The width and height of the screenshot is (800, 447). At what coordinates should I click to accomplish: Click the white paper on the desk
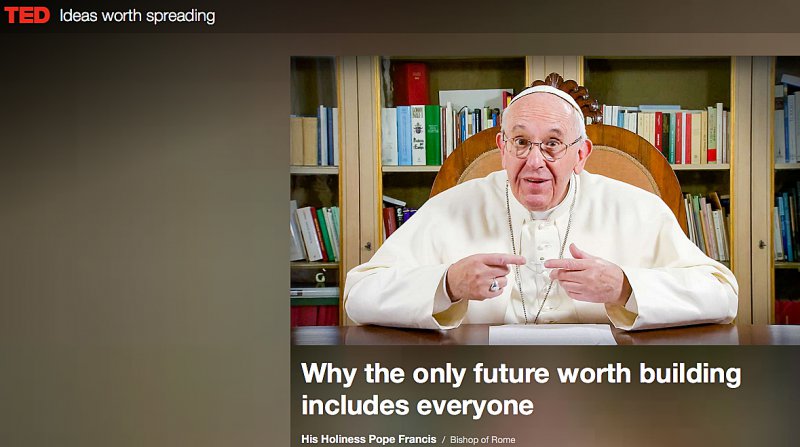click(x=552, y=334)
